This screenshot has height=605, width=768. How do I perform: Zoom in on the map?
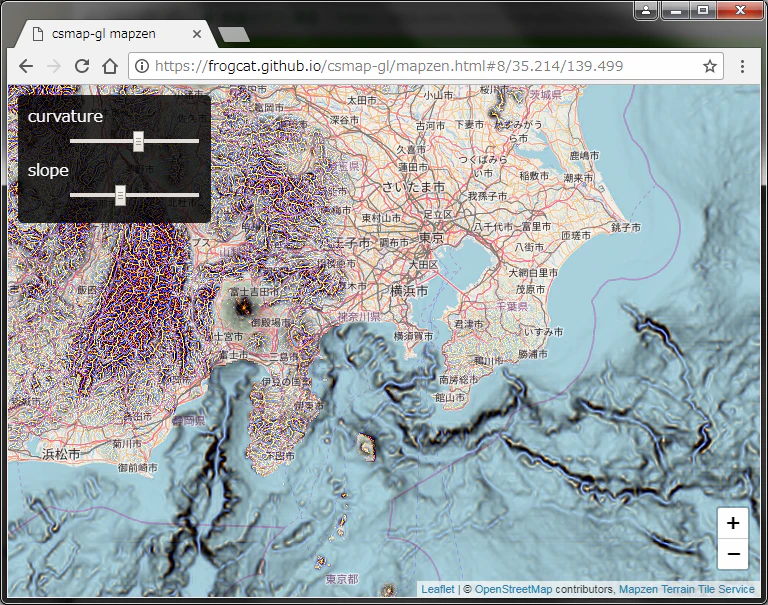tap(733, 523)
